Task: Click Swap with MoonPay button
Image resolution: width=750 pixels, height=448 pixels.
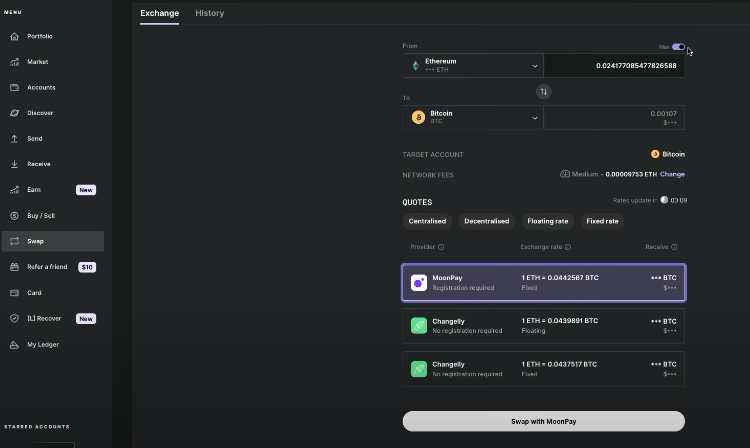Action: tap(544, 421)
